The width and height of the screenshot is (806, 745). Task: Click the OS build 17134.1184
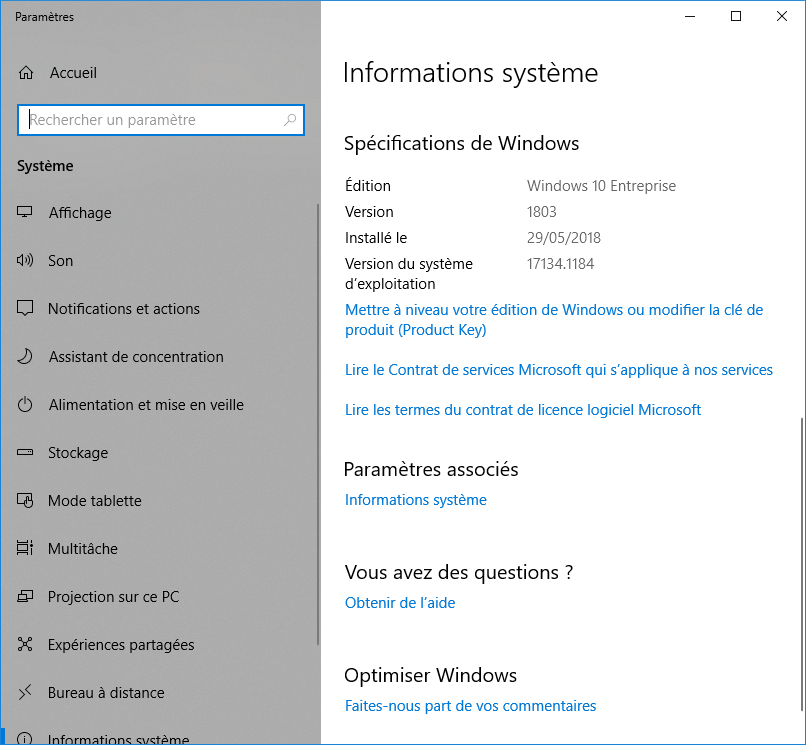(560, 264)
